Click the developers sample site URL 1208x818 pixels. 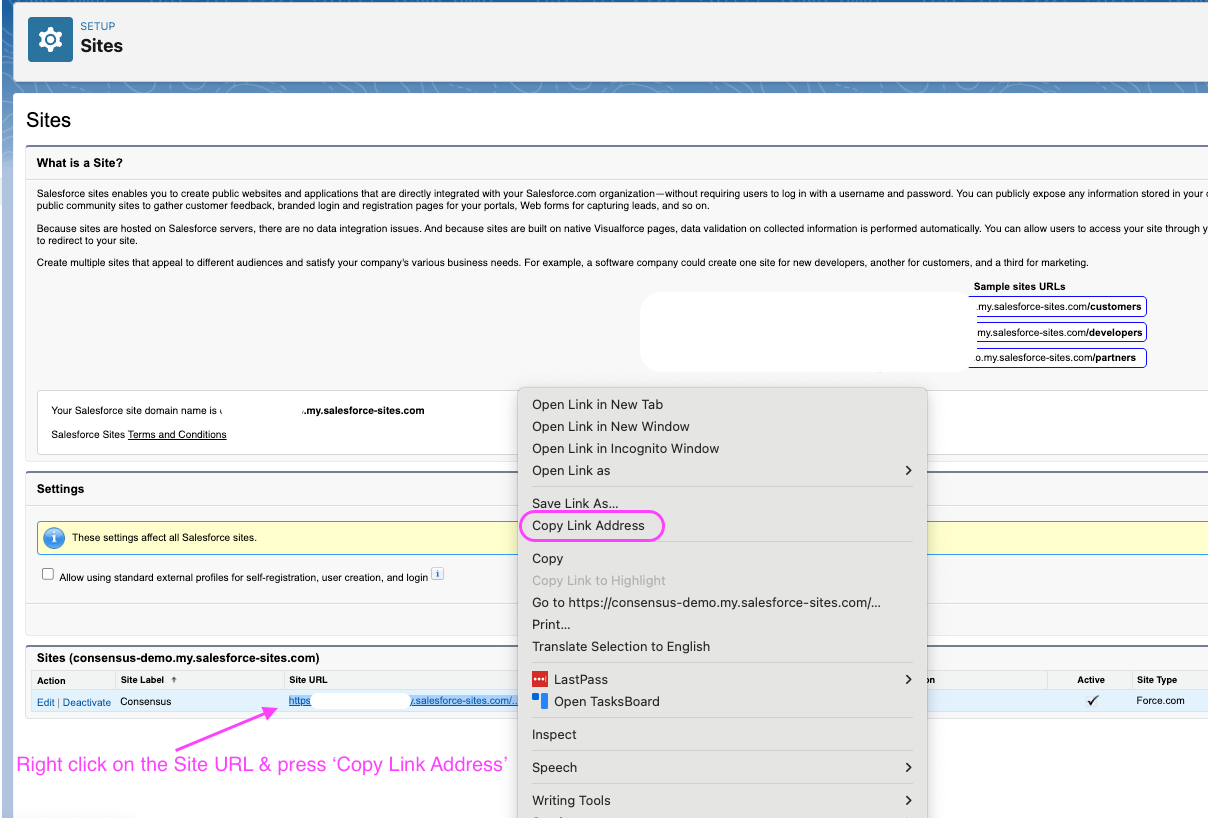(1060, 332)
